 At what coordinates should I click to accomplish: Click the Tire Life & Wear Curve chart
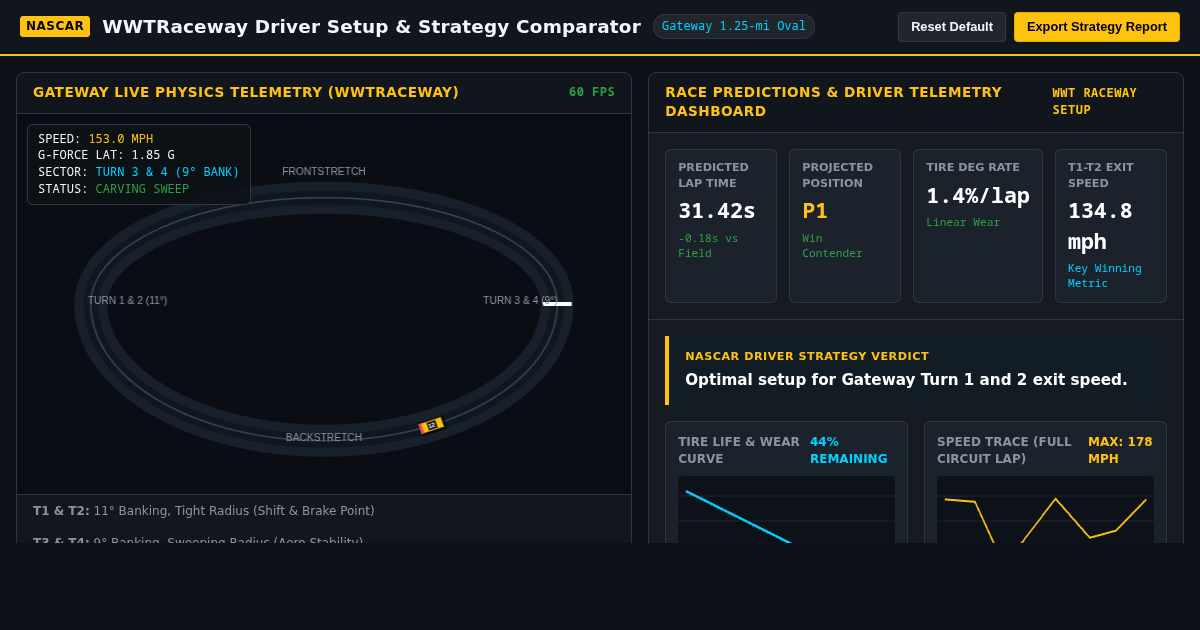(x=786, y=510)
